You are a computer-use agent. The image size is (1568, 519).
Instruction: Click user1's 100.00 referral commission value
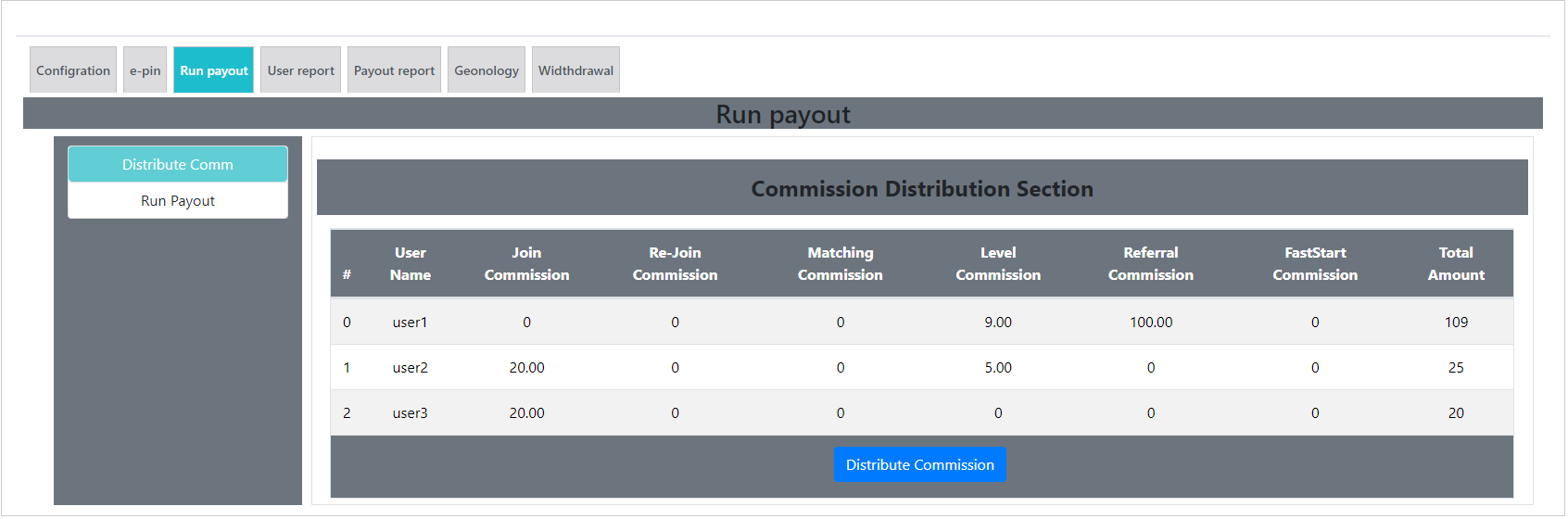coord(1150,323)
